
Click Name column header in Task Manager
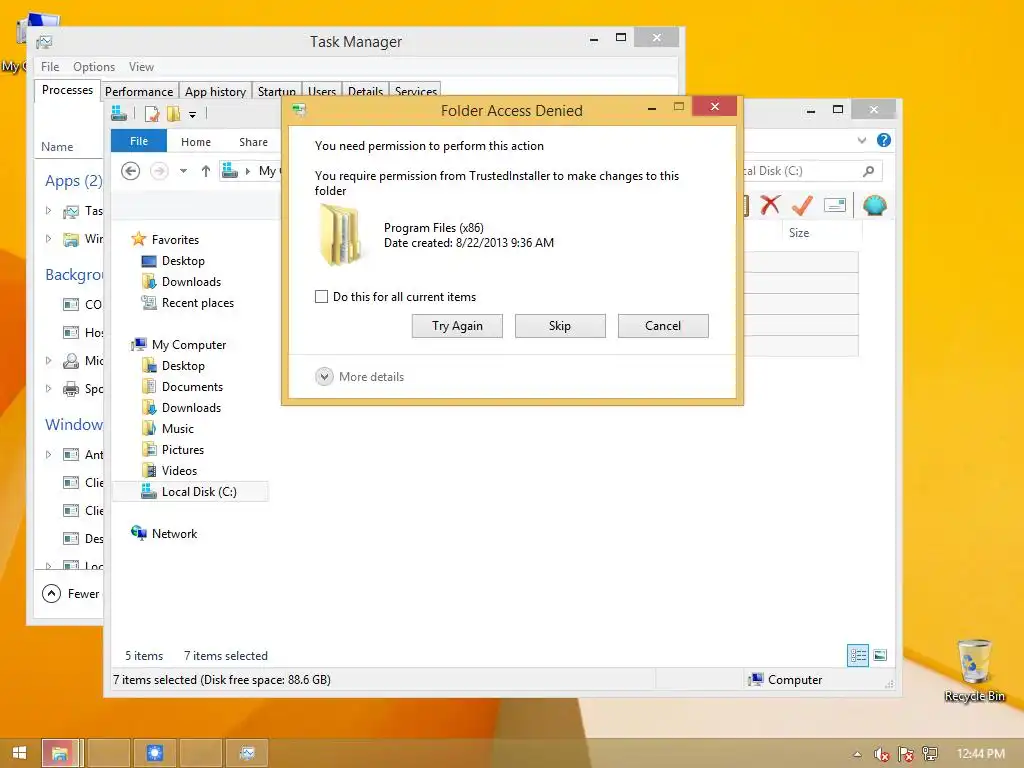click(x=57, y=147)
